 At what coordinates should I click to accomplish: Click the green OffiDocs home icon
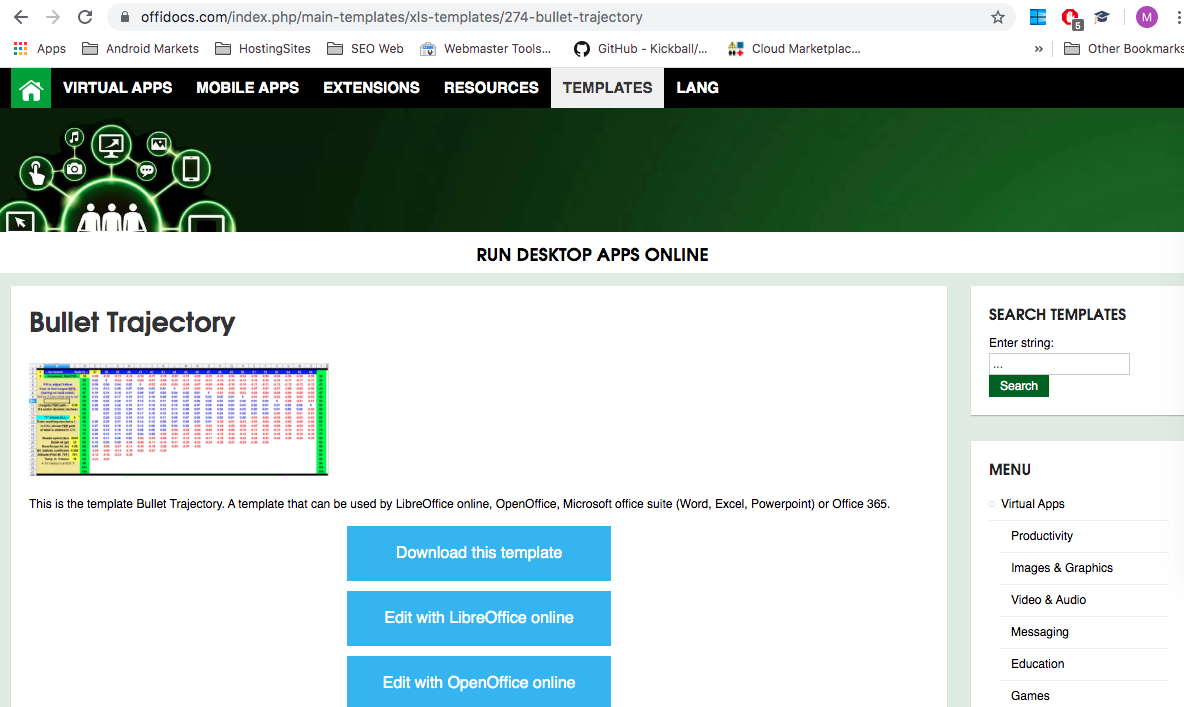coord(30,88)
